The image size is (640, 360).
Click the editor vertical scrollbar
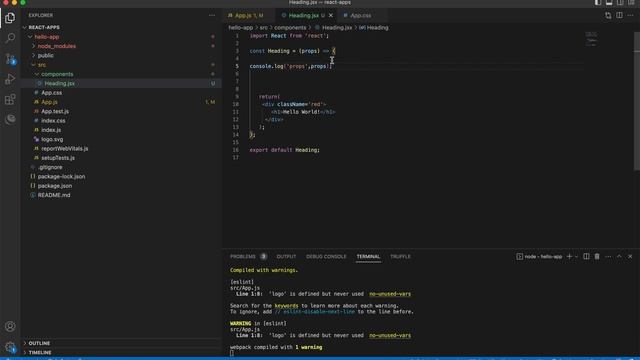point(637,100)
